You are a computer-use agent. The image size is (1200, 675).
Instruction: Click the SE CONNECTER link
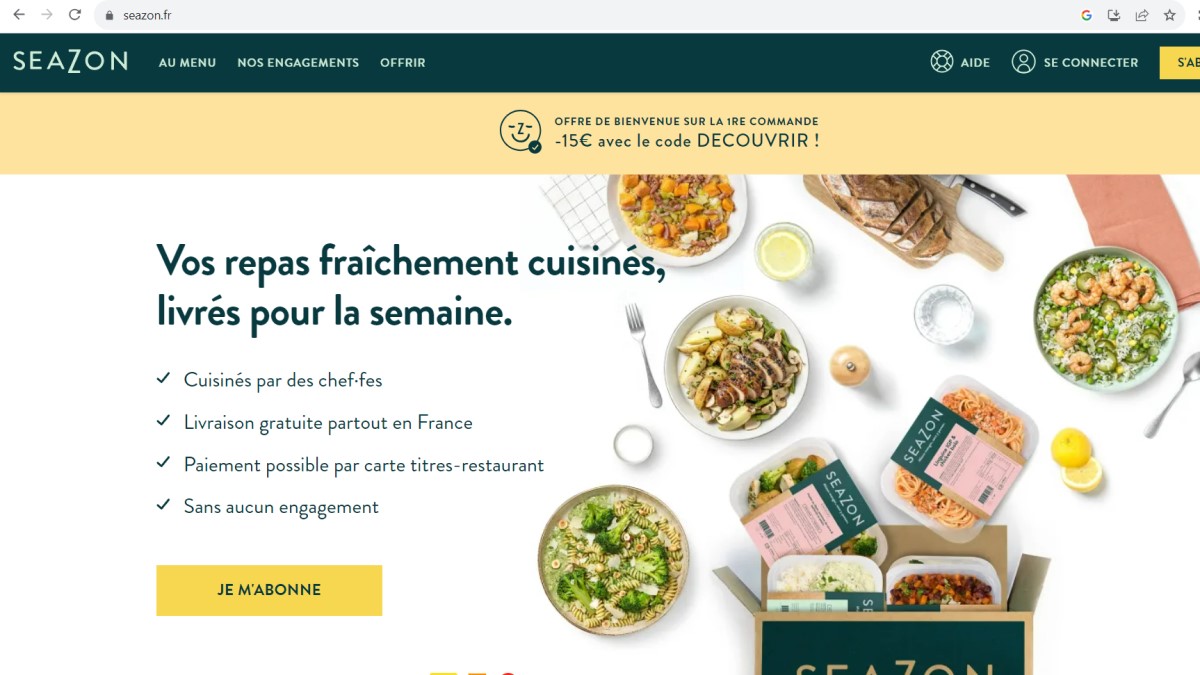(x=1091, y=62)
